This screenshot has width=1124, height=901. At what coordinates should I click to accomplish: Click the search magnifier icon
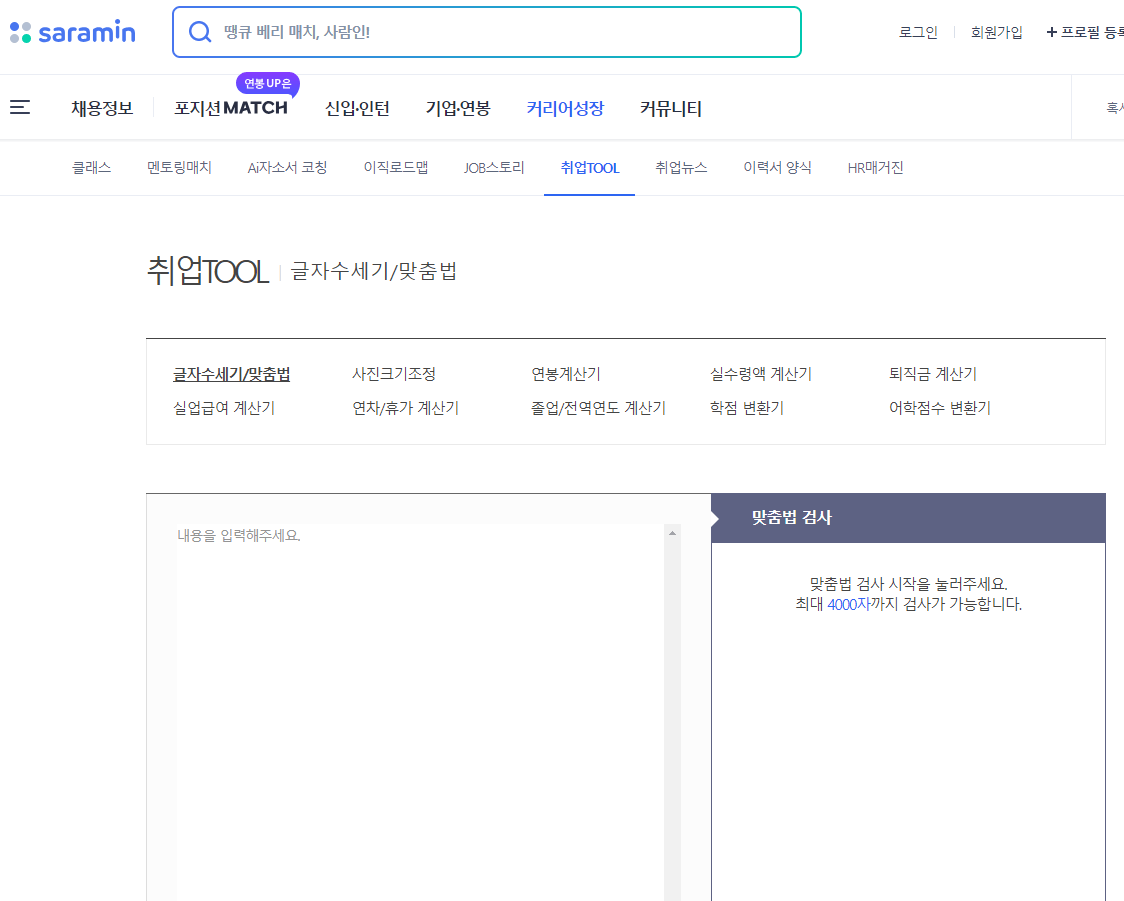click(200, 31)
